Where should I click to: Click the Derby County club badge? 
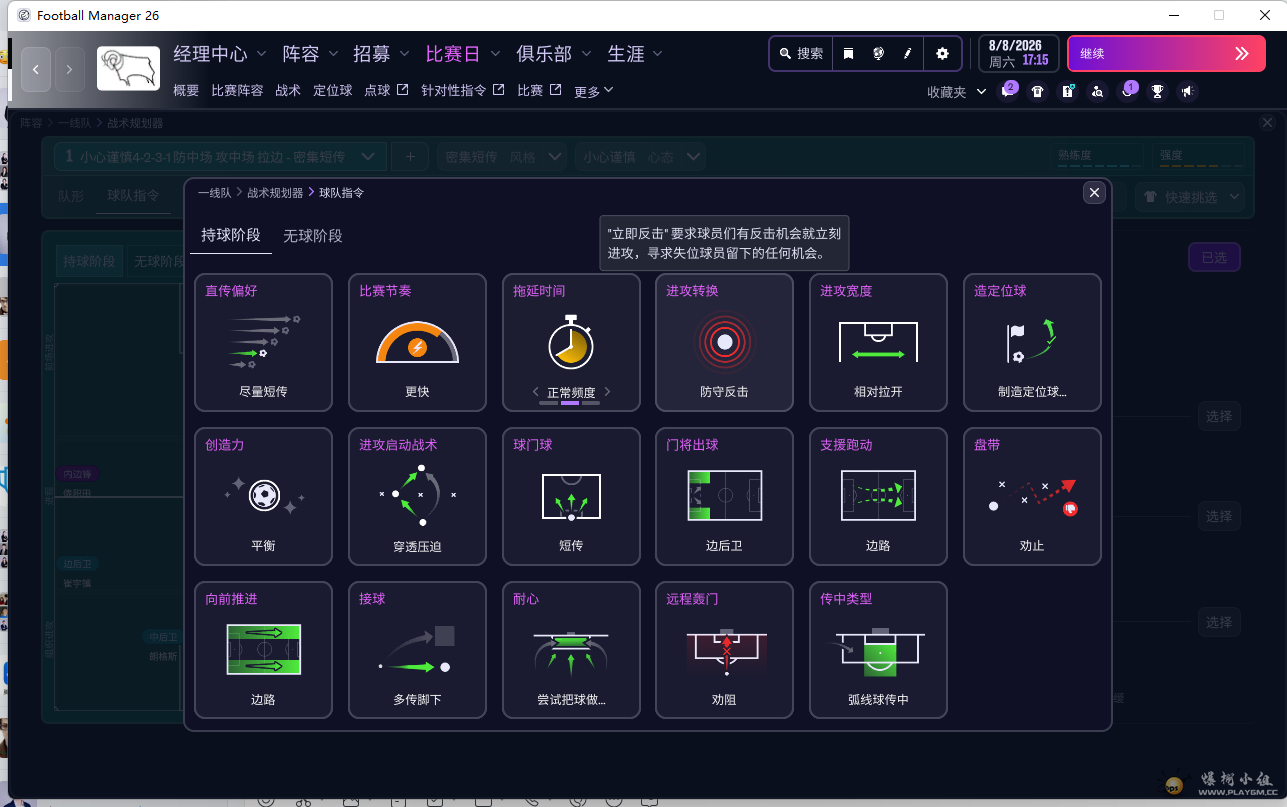click(128, 69)
